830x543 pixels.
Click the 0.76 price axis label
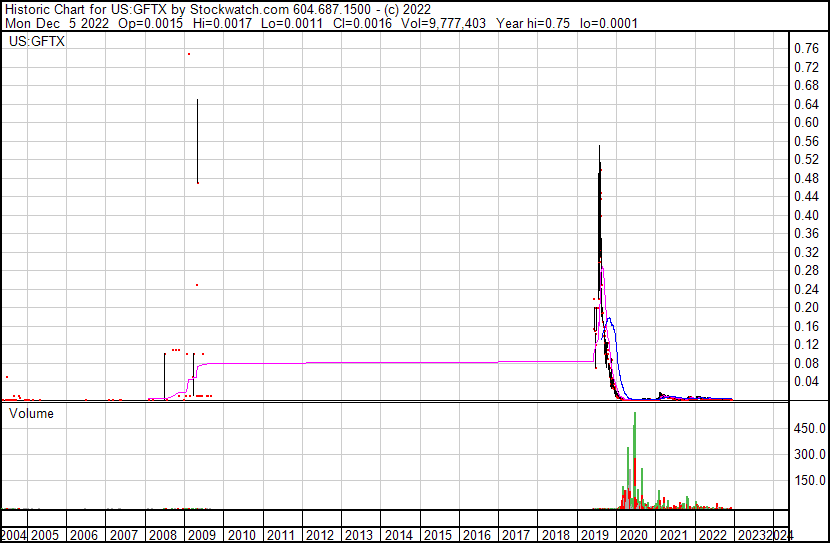coord(805,48)
